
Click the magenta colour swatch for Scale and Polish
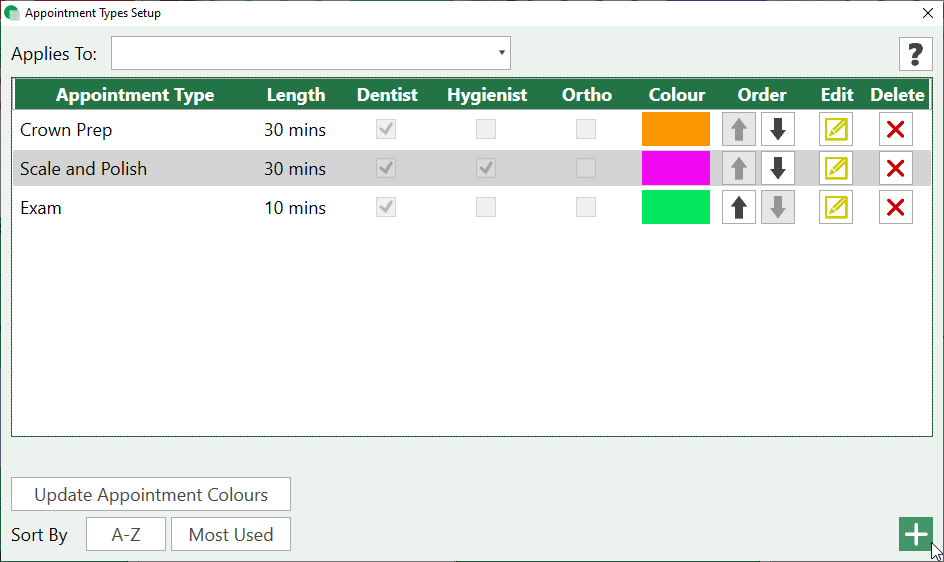tap(676, 169)
